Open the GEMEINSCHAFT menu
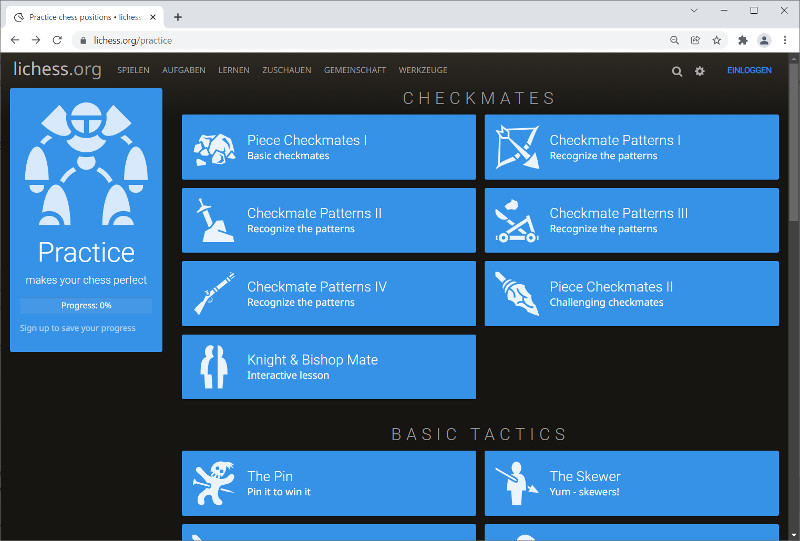The height and width of the screenshot is (541, 800). [355, 70]
